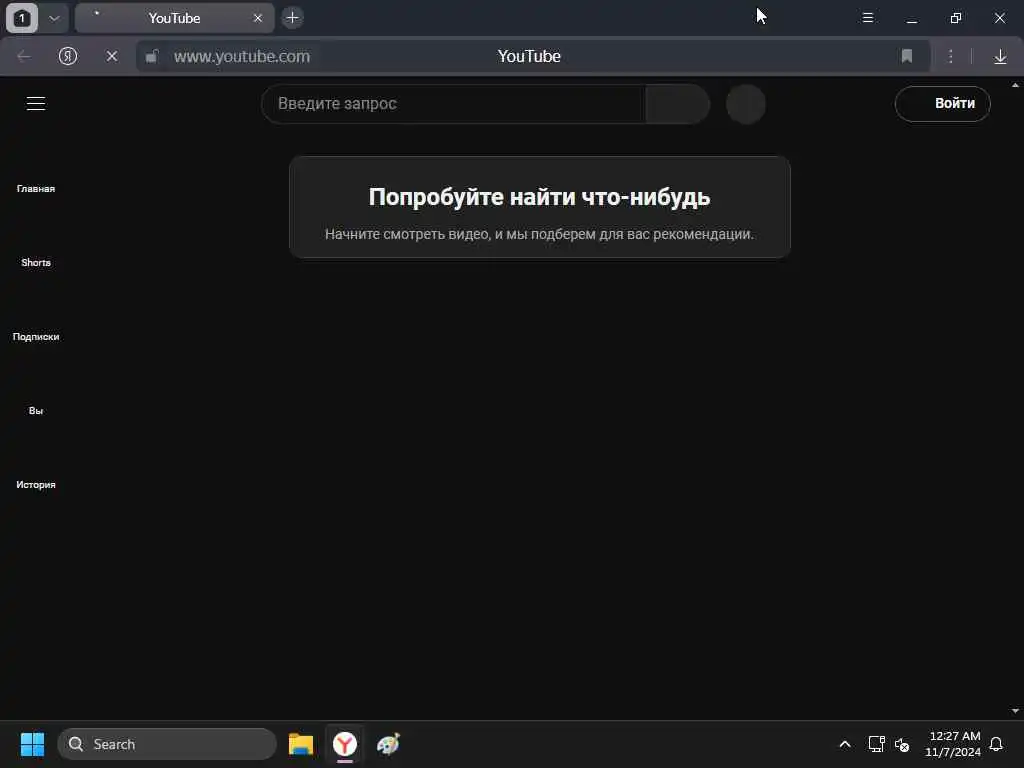The image size is (1024, 768).
Task: Open a new tab with plus button
Action: point(293,18)
